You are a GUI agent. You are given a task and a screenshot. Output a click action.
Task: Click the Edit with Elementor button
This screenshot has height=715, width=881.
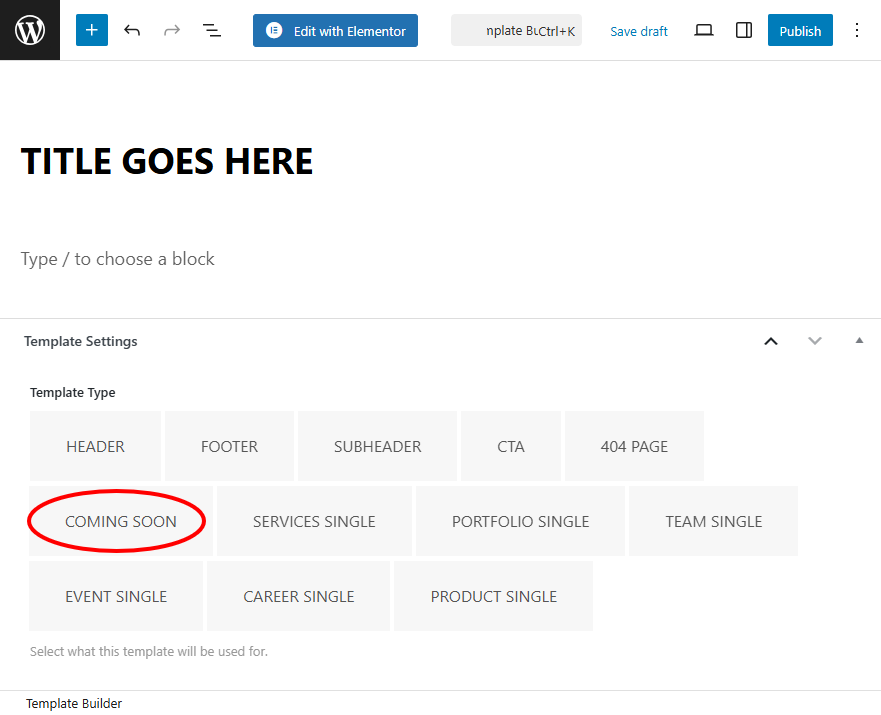coord(335,30)
